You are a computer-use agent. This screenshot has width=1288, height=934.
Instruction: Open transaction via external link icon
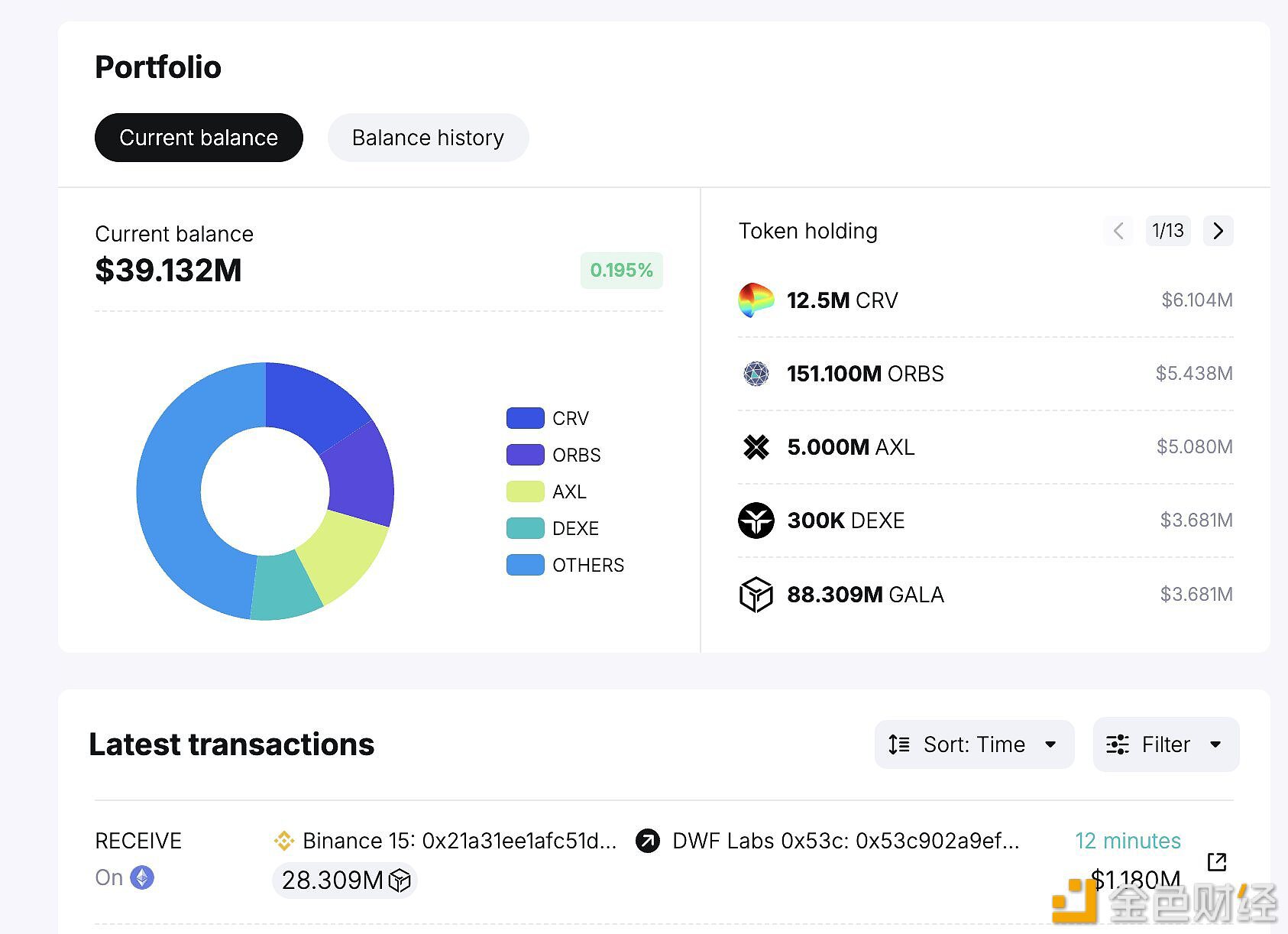click(1216, 862)
